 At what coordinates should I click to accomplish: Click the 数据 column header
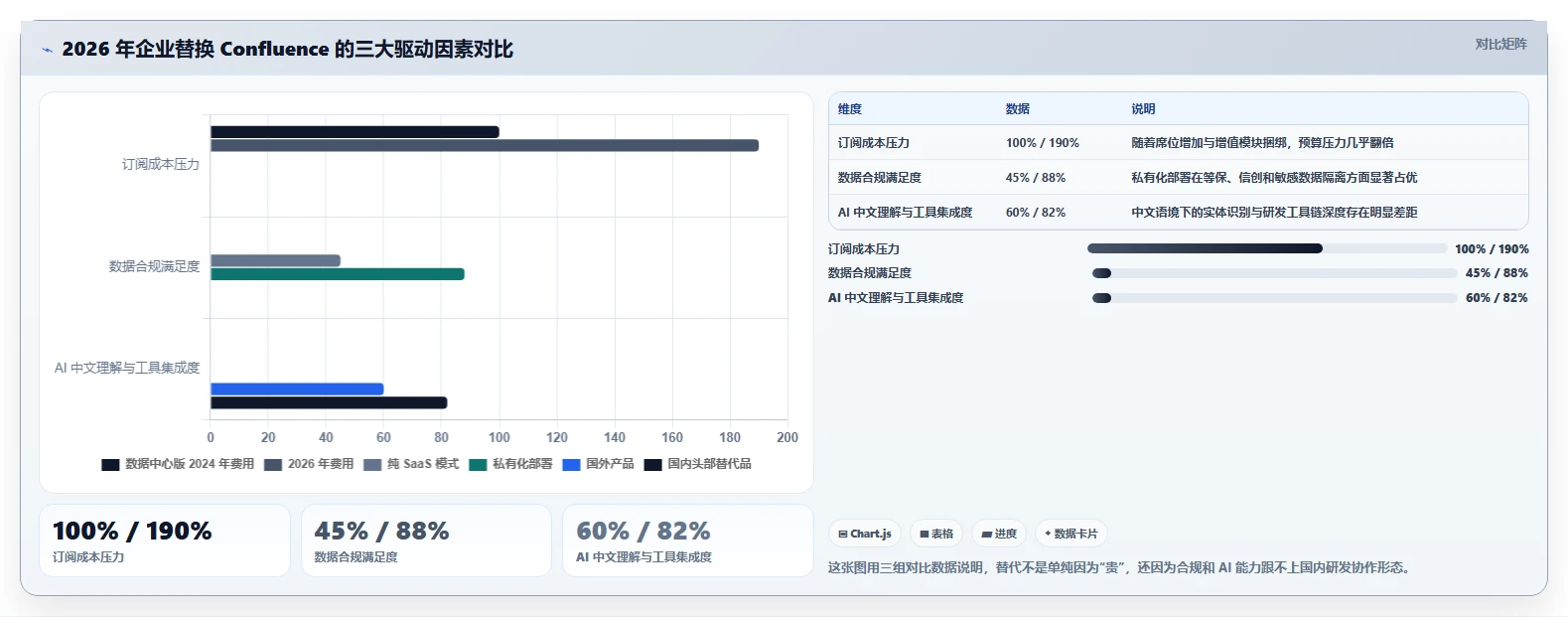tap(1018, 109)
